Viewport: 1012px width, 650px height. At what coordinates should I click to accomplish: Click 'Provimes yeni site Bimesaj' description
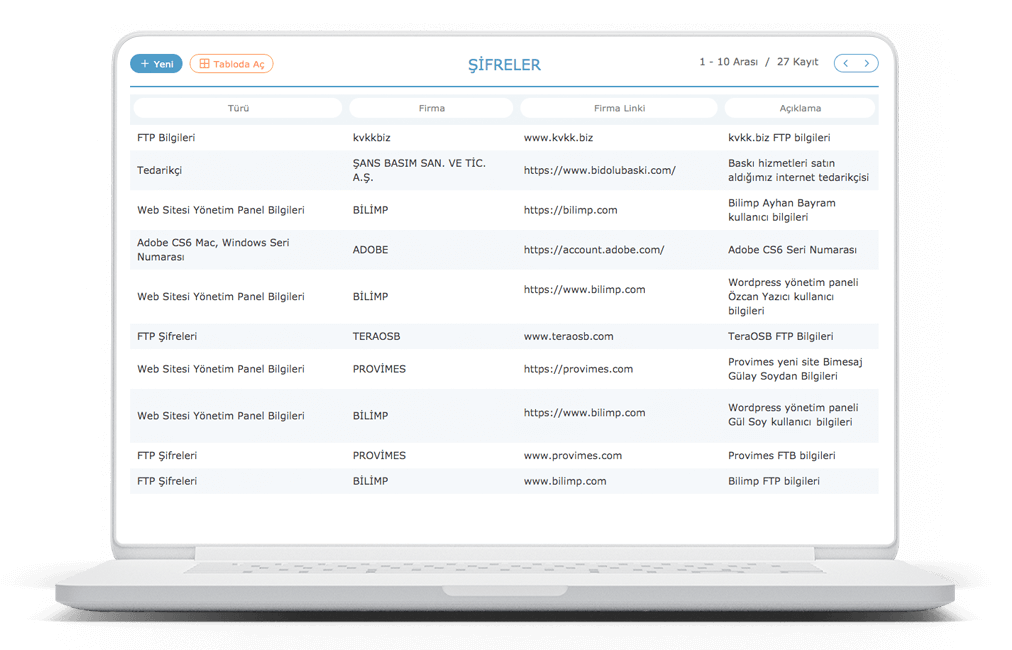pos(795,369)
